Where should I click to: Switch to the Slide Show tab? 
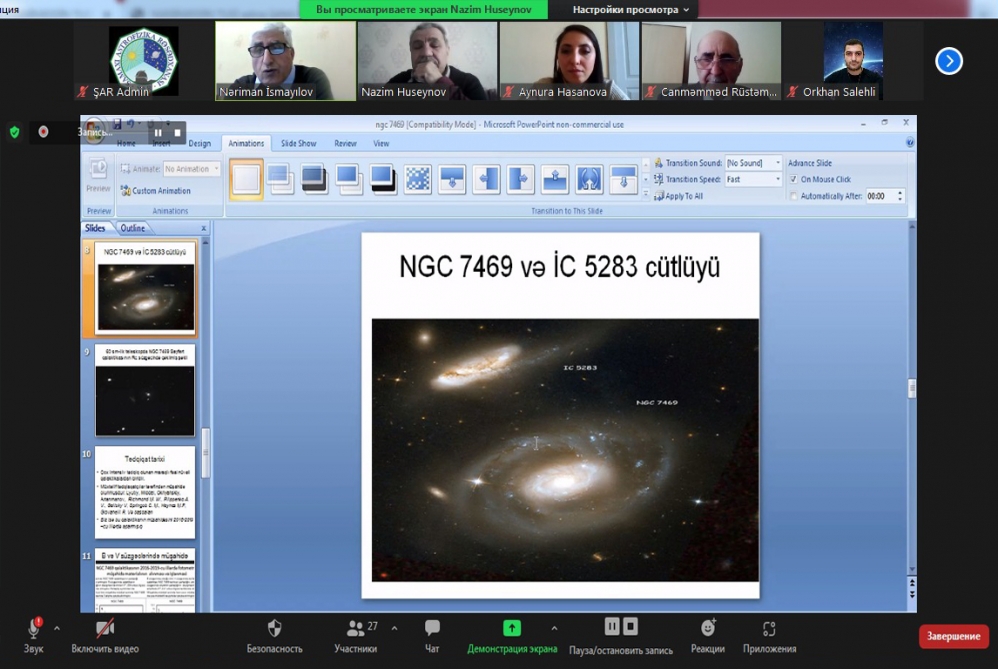pos(299,143)
